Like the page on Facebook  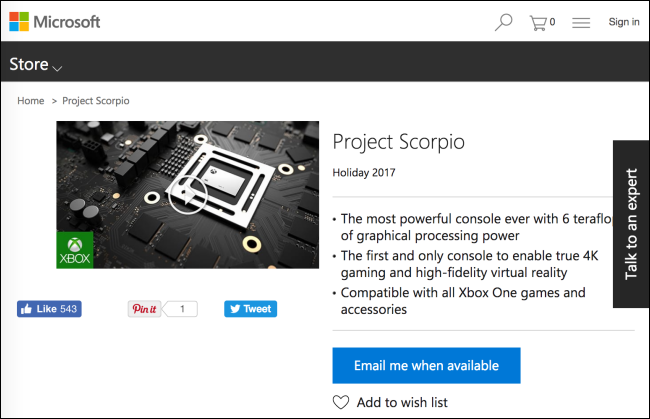pos(49,309)
